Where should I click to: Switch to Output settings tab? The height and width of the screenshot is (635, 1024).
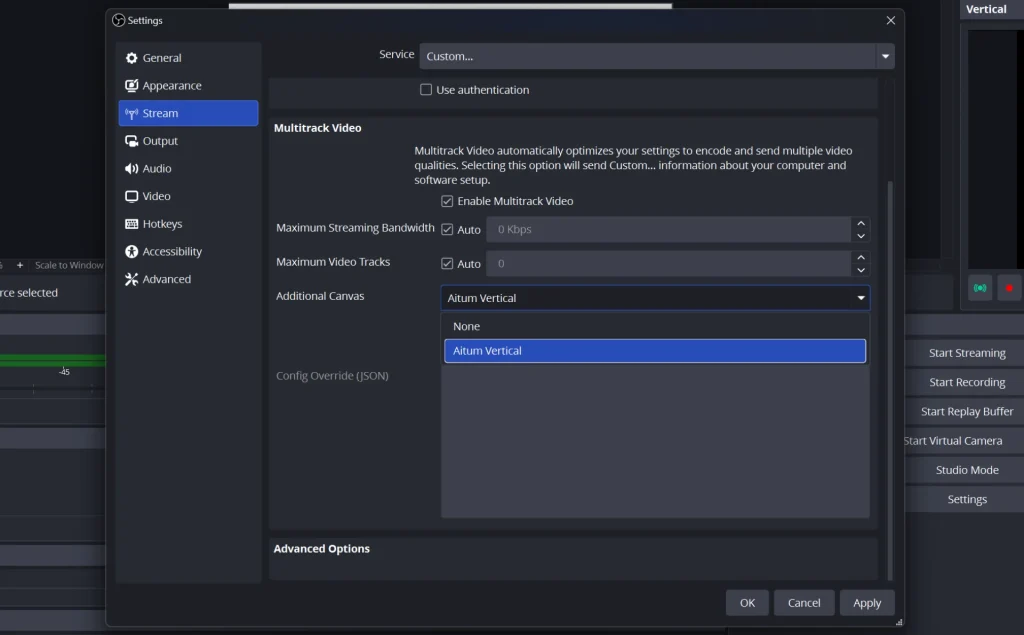pos(188,141)
